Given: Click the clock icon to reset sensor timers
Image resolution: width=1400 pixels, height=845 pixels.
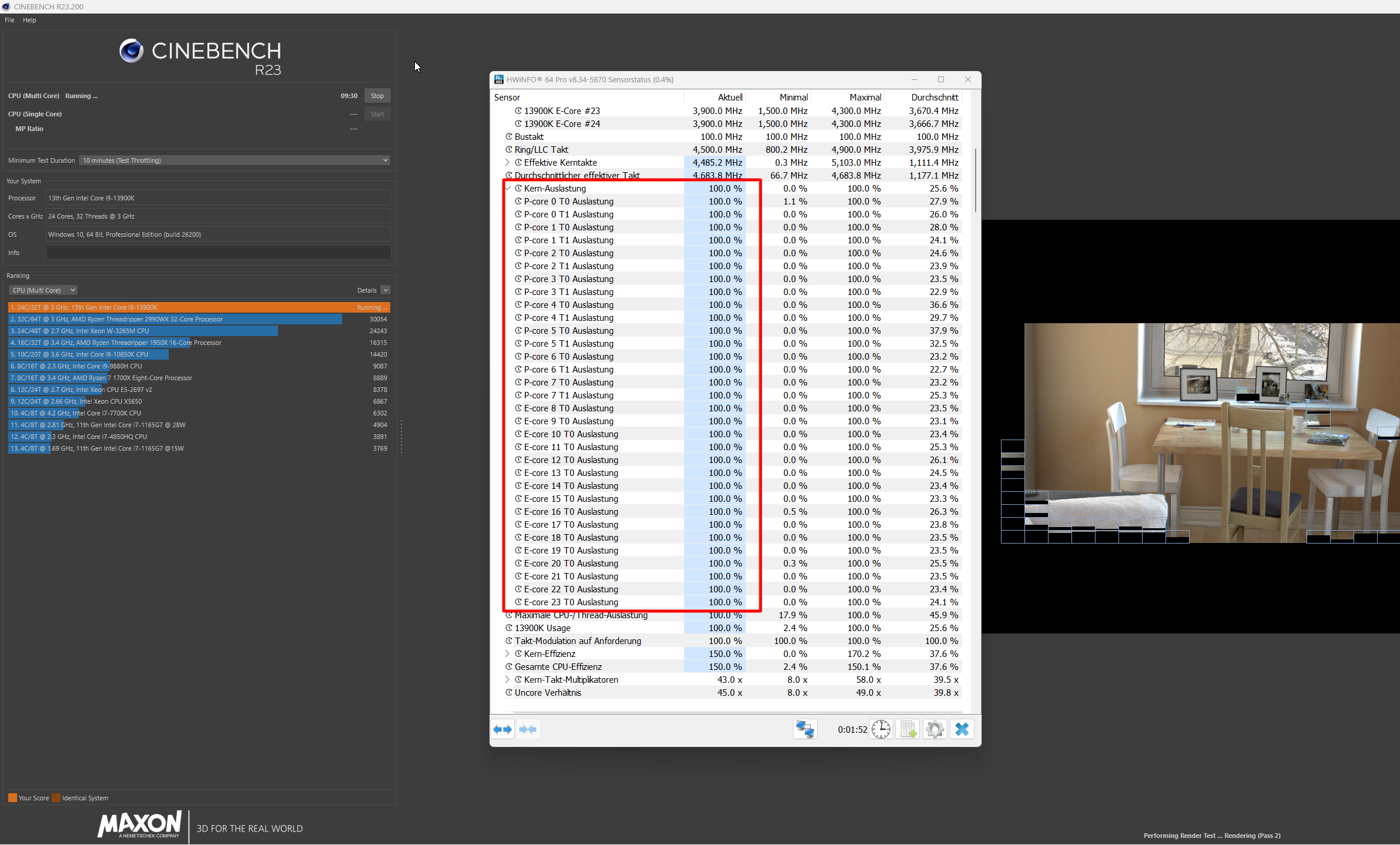Looking at the screenshot, I should click(x=882, y=729).
